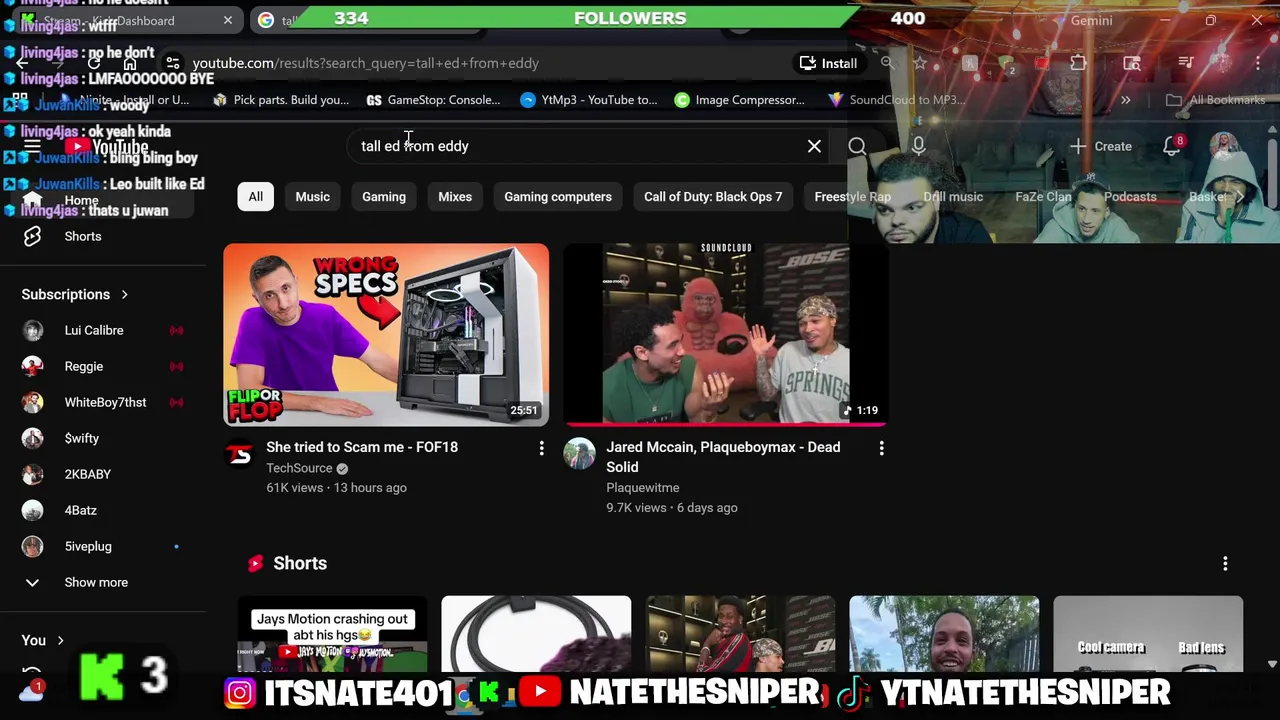Click the video title She tried to Scam me
Image resolution: width=1280 pixels, height=720 pixels.
(x=362, y=447)
